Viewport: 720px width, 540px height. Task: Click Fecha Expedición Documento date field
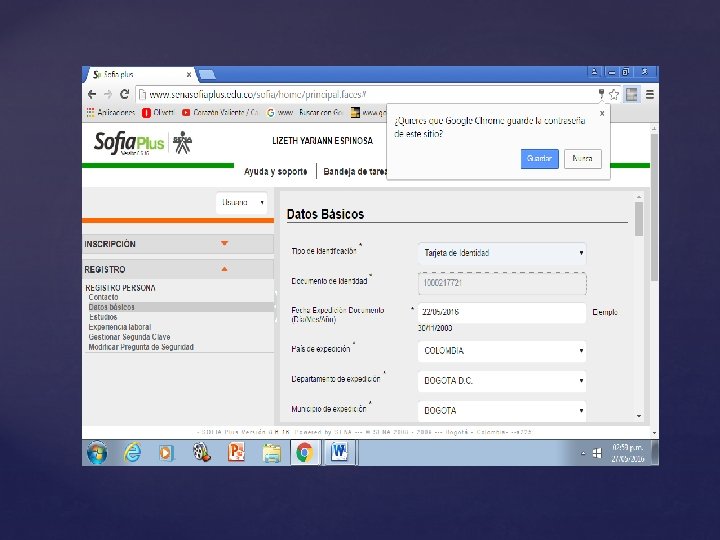(502, 312)
